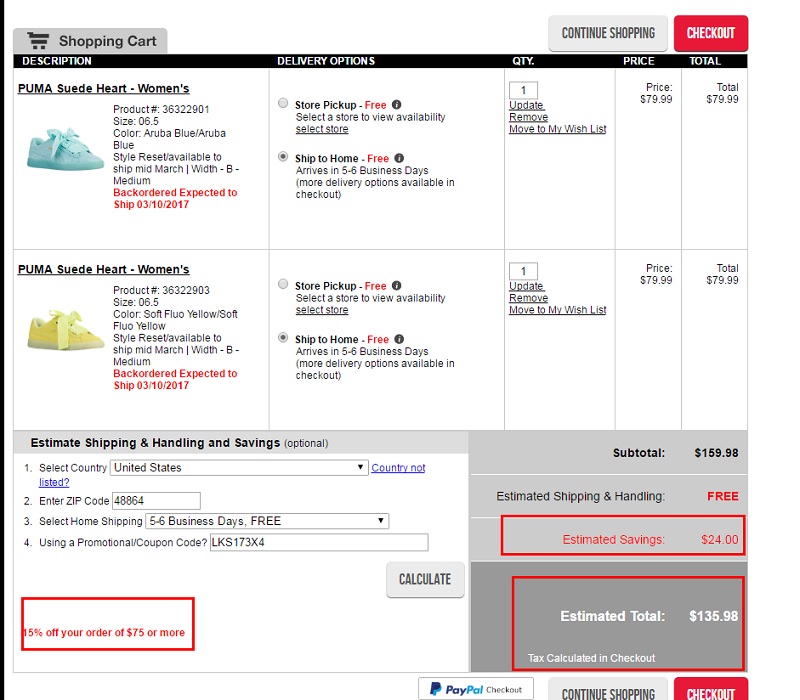This screenshot has height=700, width=800.
Task: Click the shopping cart icon in header
Action: (x=38, y=40)
